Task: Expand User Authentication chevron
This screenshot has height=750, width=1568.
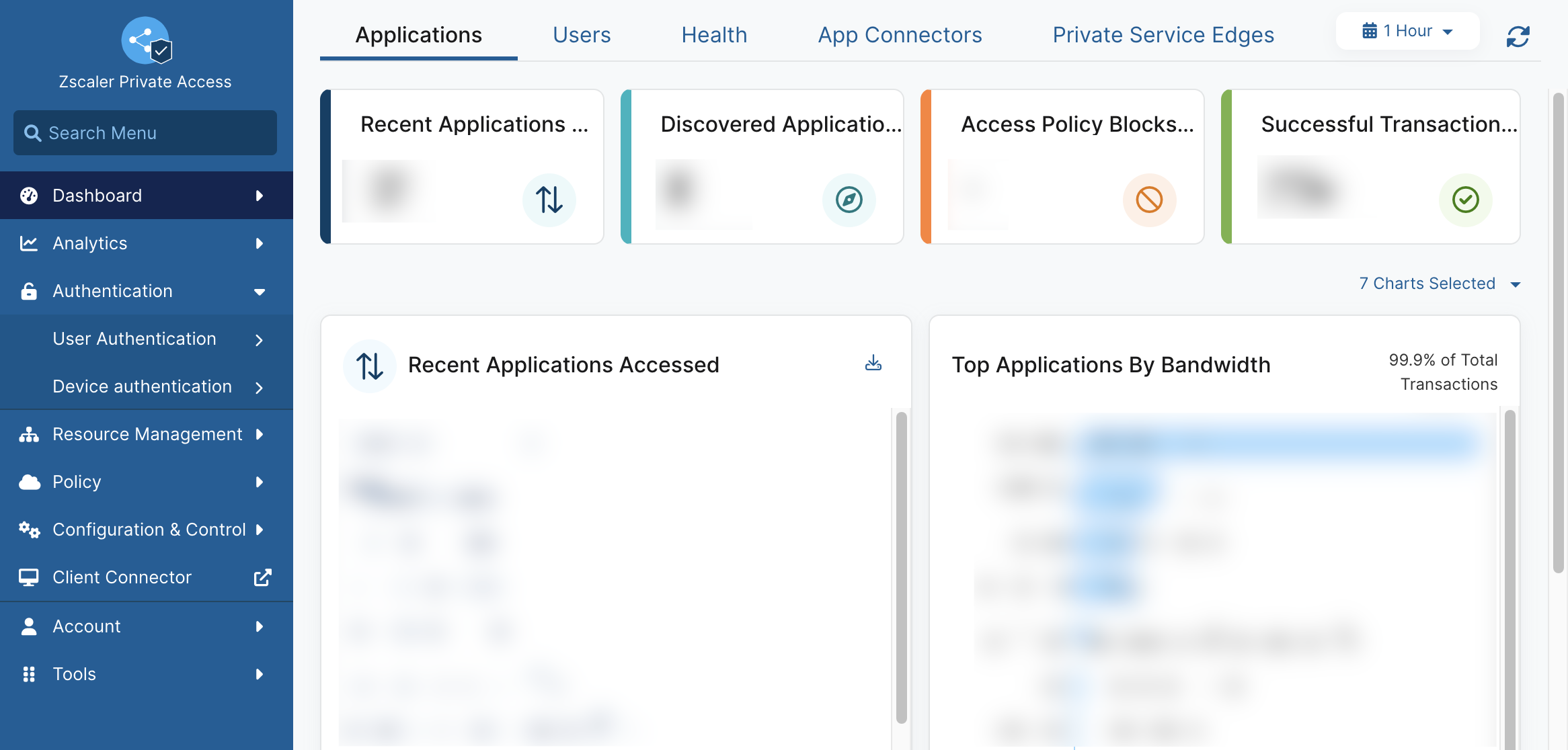Action: [260, 340]
